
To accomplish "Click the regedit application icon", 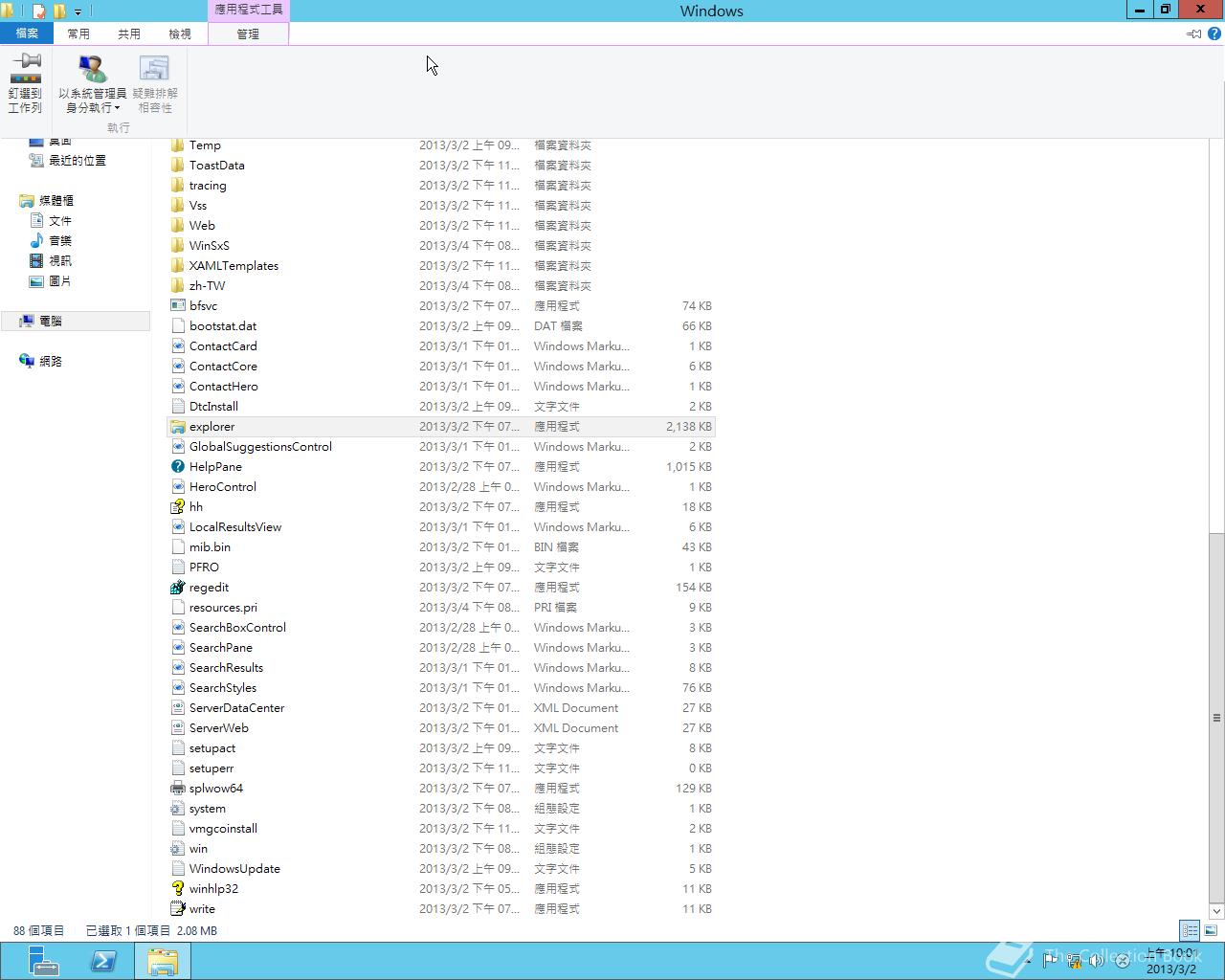I will [x=177, y=587].
